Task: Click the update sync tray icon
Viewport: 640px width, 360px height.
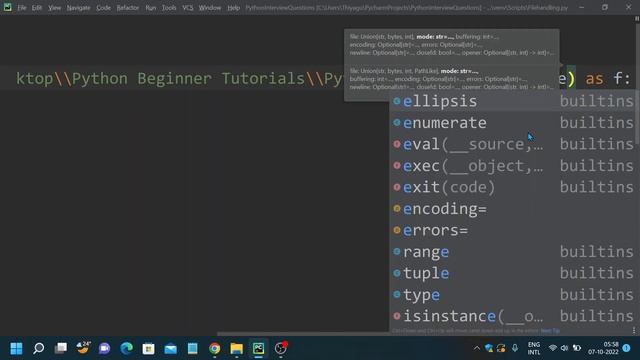Action: 501,348
